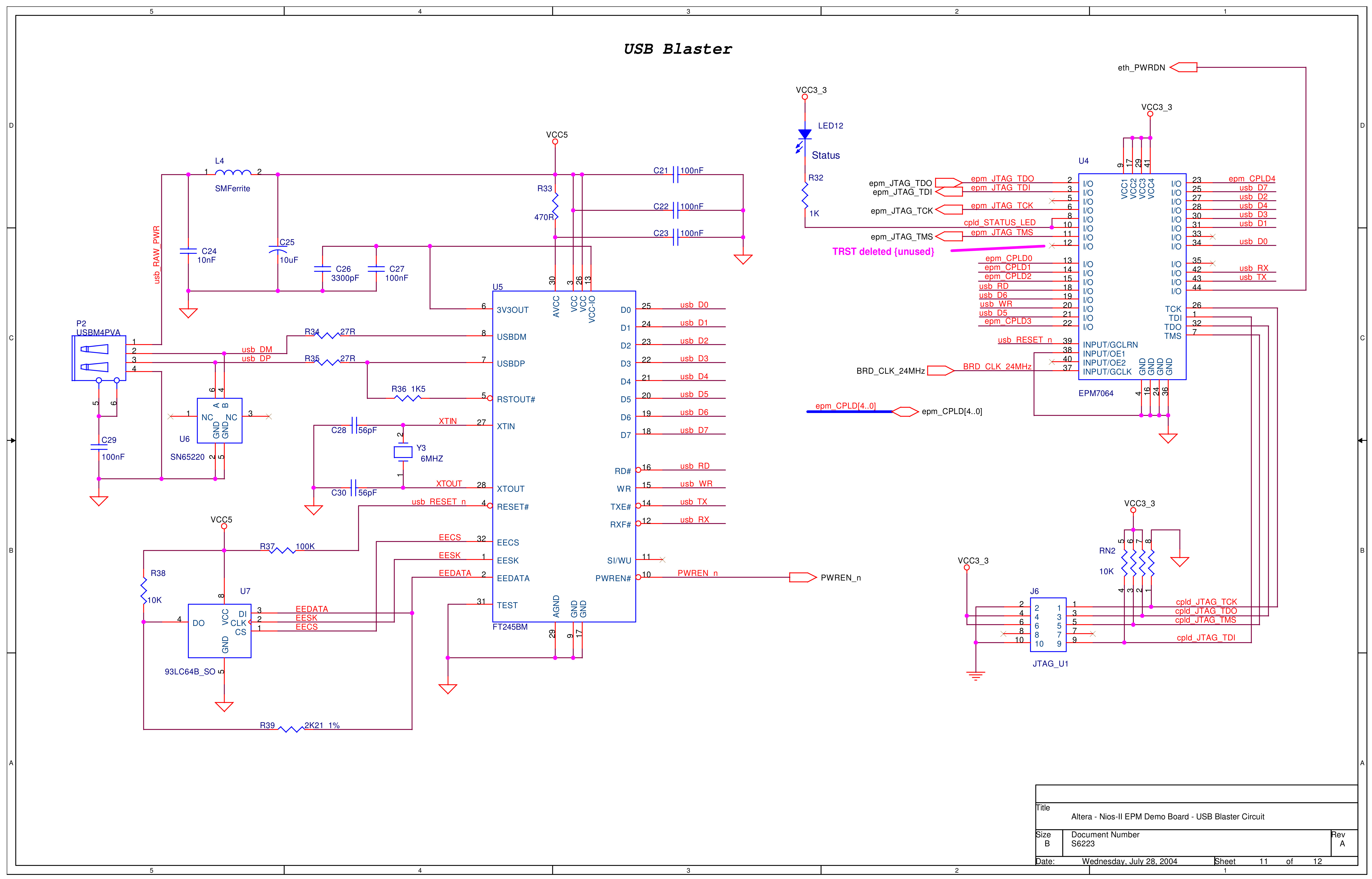Click the usb_DP net label
The height and width of the screenshot is (879, 1372).
pos(256,358)
